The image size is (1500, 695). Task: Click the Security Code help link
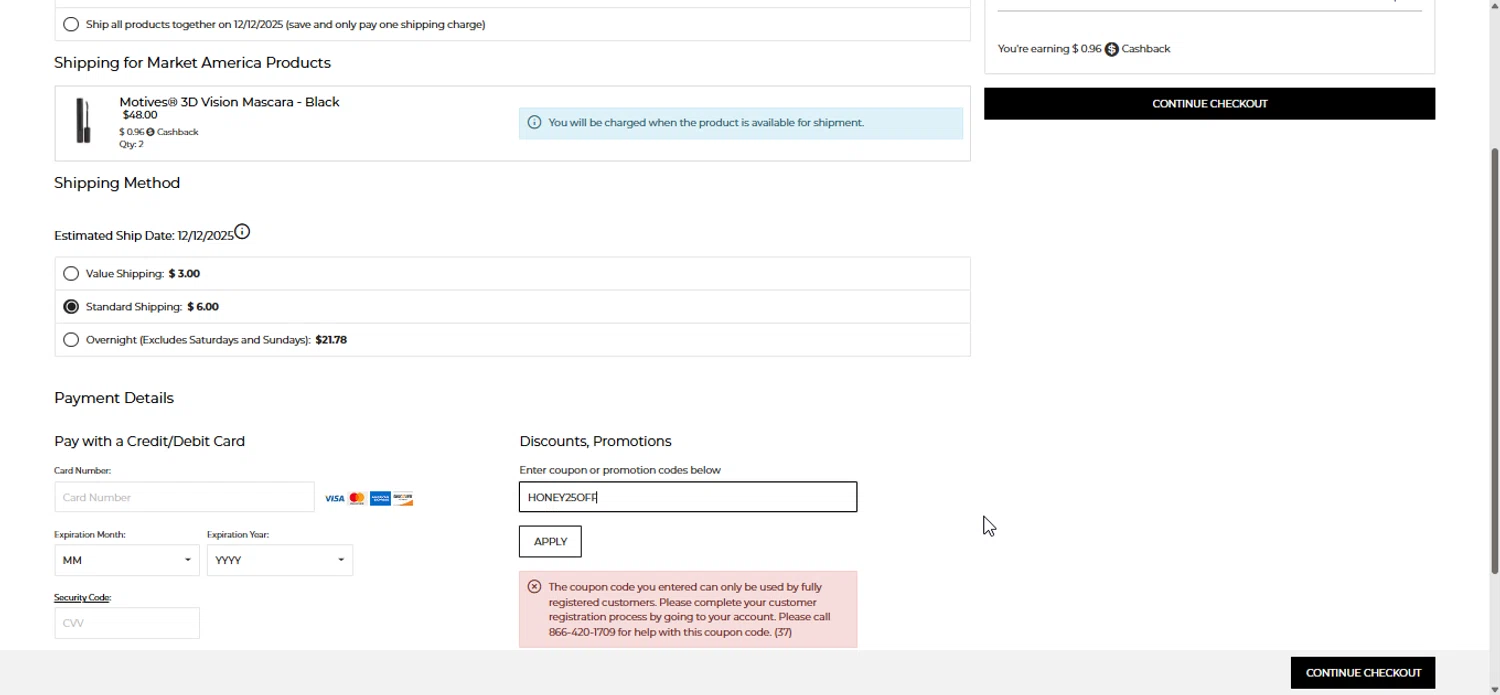[82, 598]
